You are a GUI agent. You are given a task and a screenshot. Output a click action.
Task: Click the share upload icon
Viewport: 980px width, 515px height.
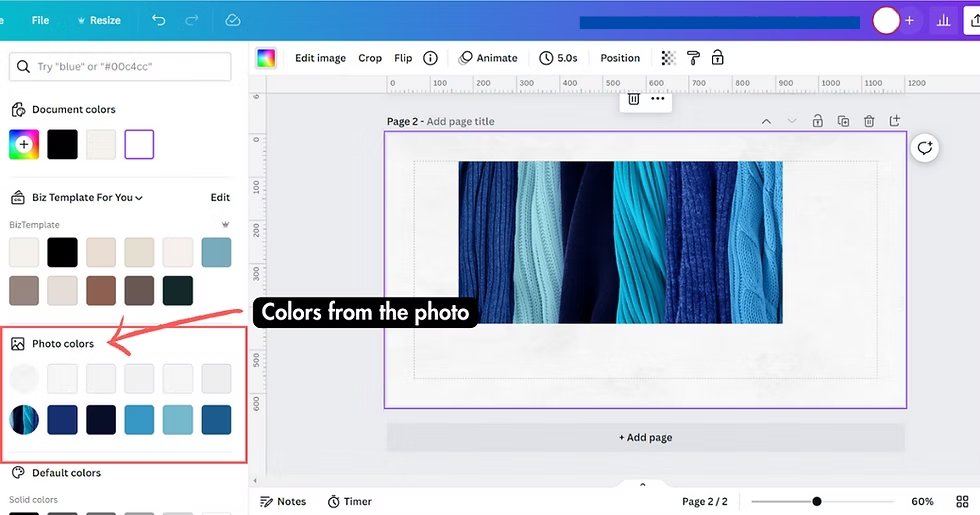(x=974, y=21)
